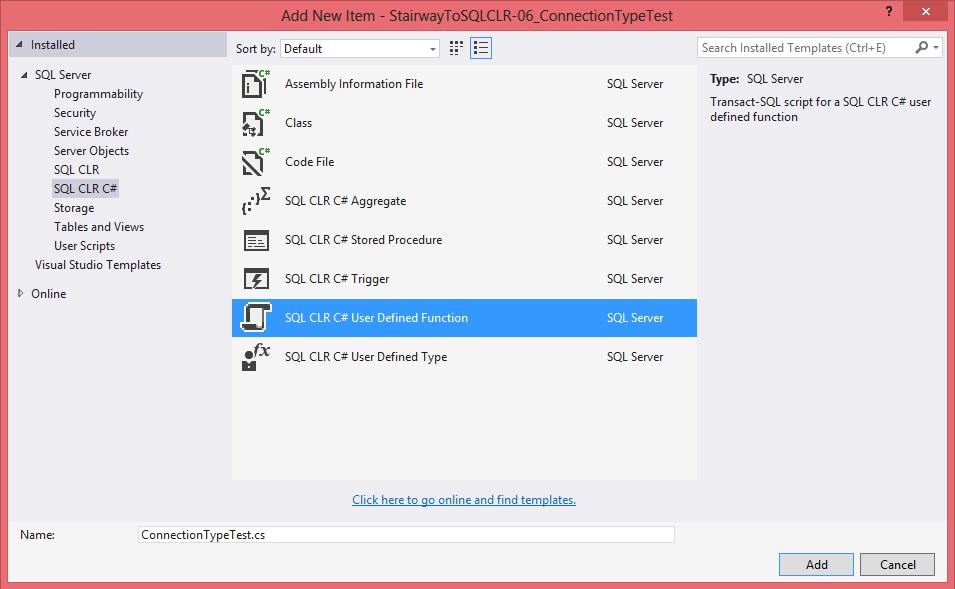Choose SQL CLR C# User Defined Function name
This screenshot has width=955, height=589.
[x=376, y=318]
